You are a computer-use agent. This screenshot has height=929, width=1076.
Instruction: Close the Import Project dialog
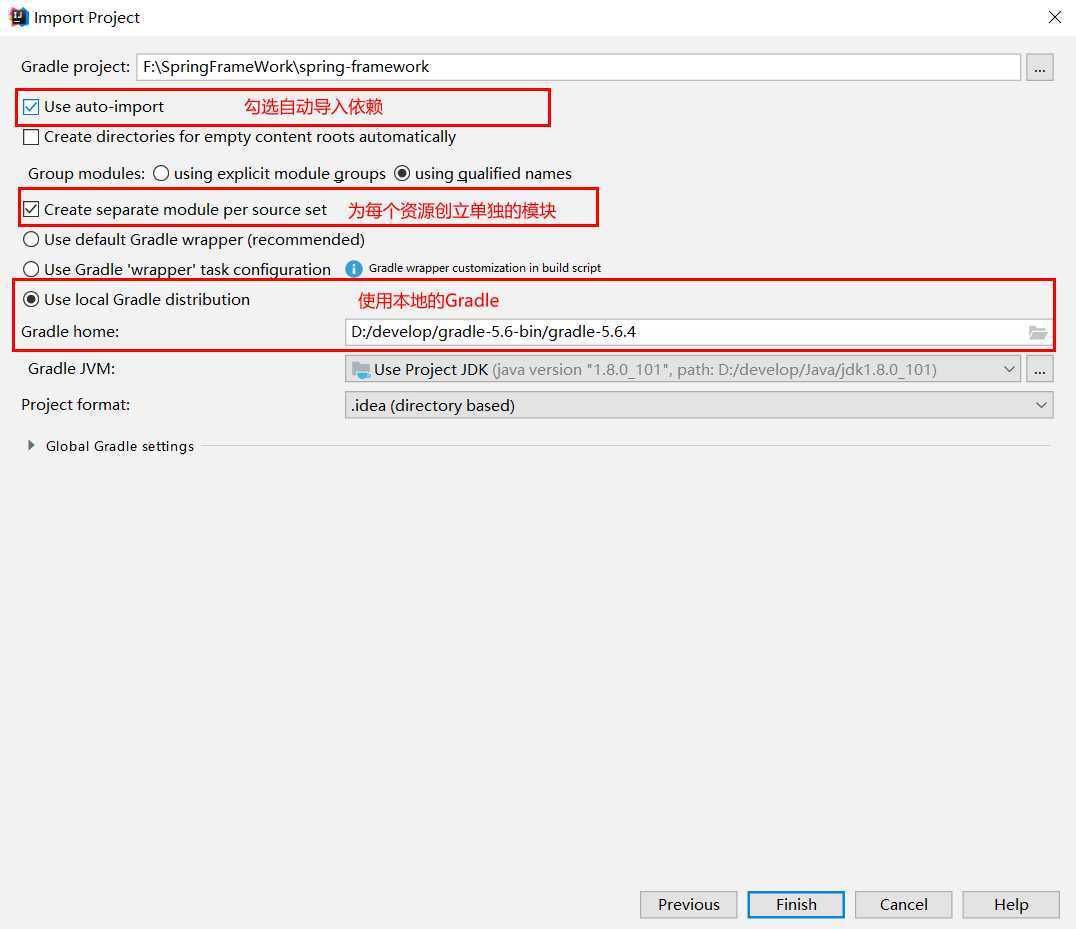tap(1055, 17)
